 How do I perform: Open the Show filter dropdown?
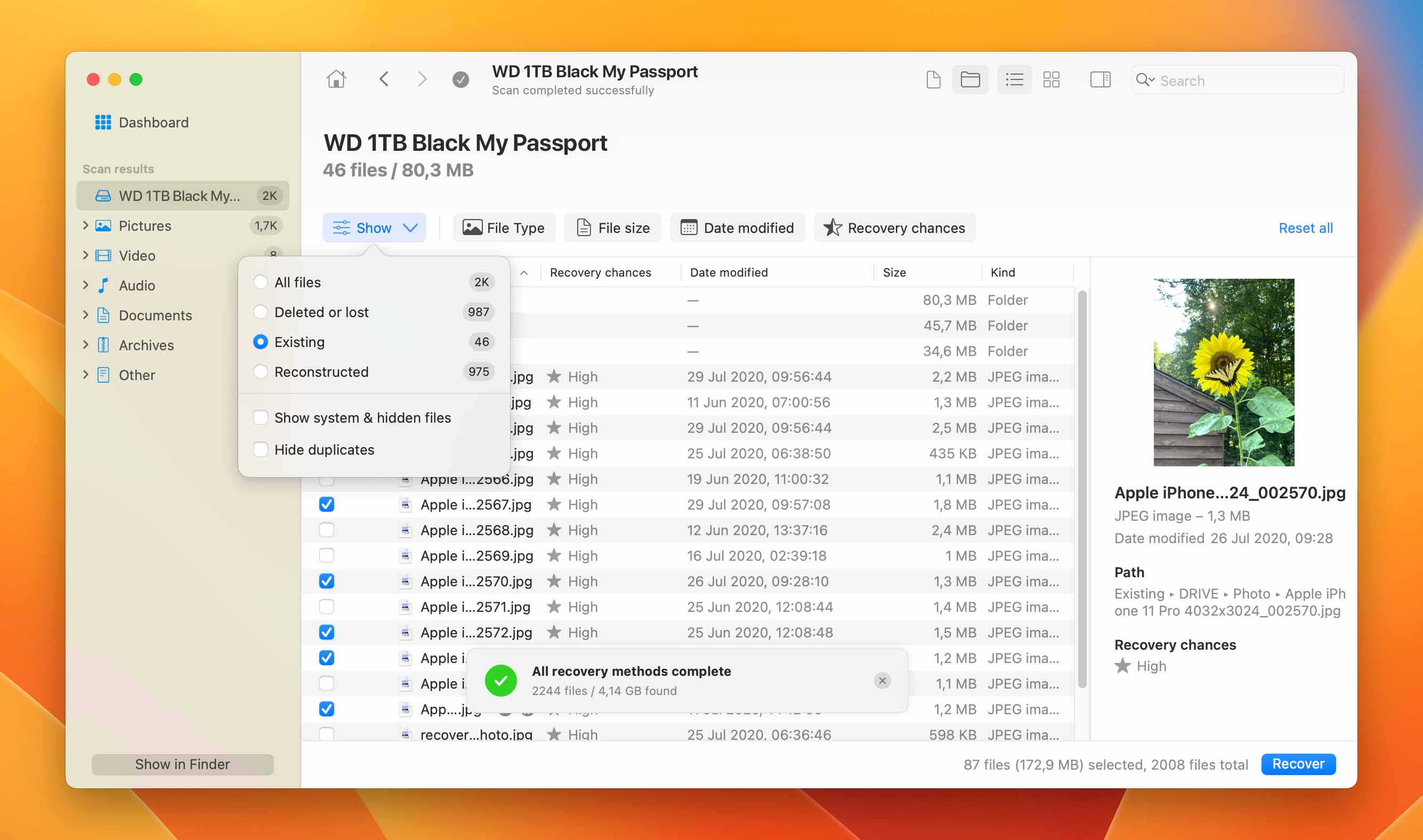(374, 228)
